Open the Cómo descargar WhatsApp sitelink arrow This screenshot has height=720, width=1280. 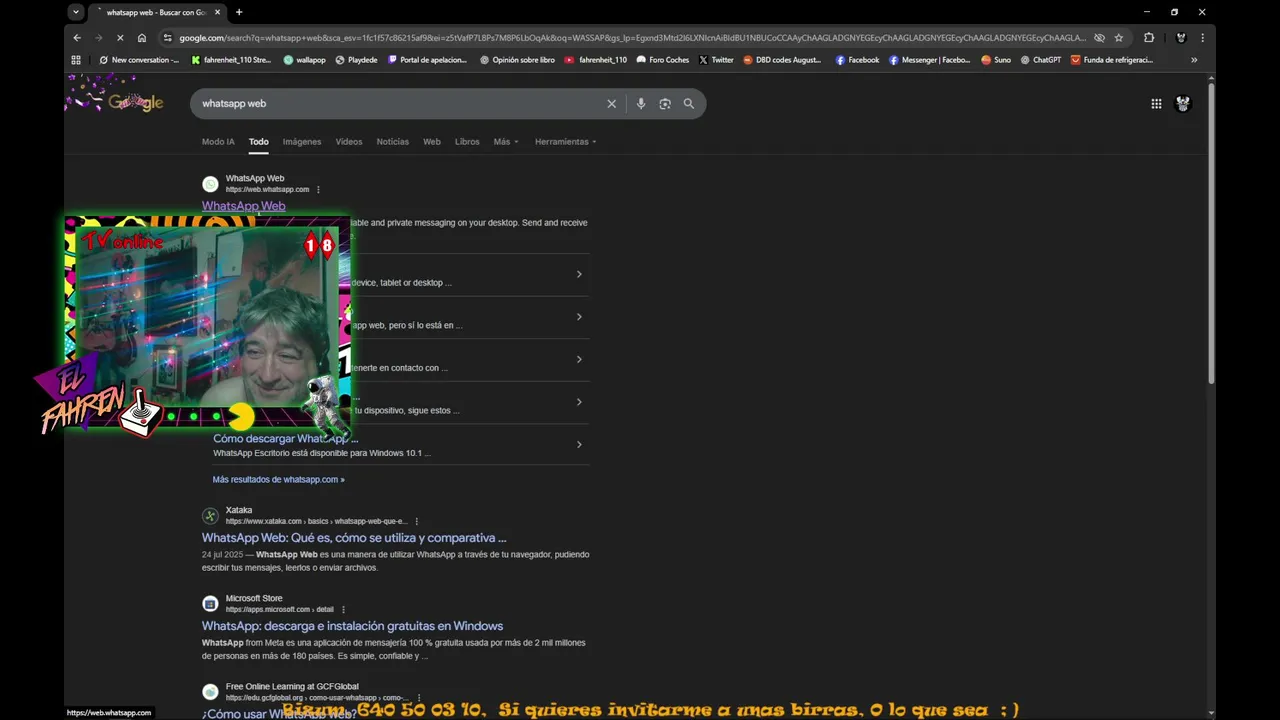pos(579,445)
